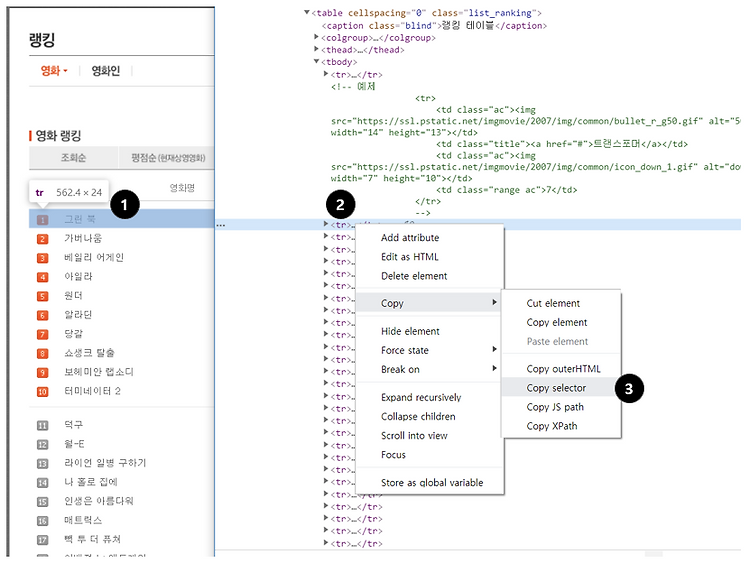
Task: Click the grayed-out Paste element entry
Action: [557, 342]
